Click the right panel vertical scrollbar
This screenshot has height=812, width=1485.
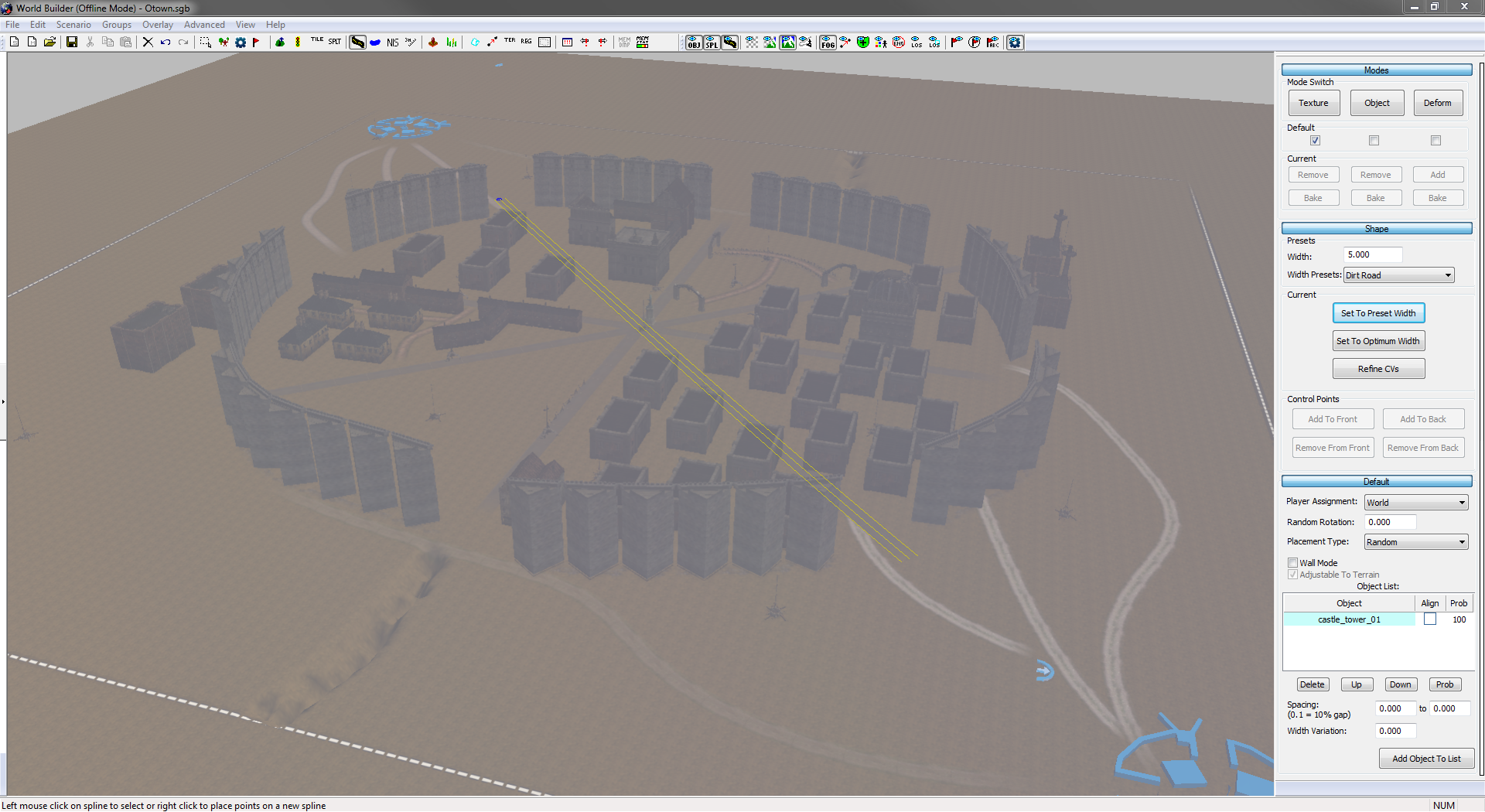coord(1481,418)
